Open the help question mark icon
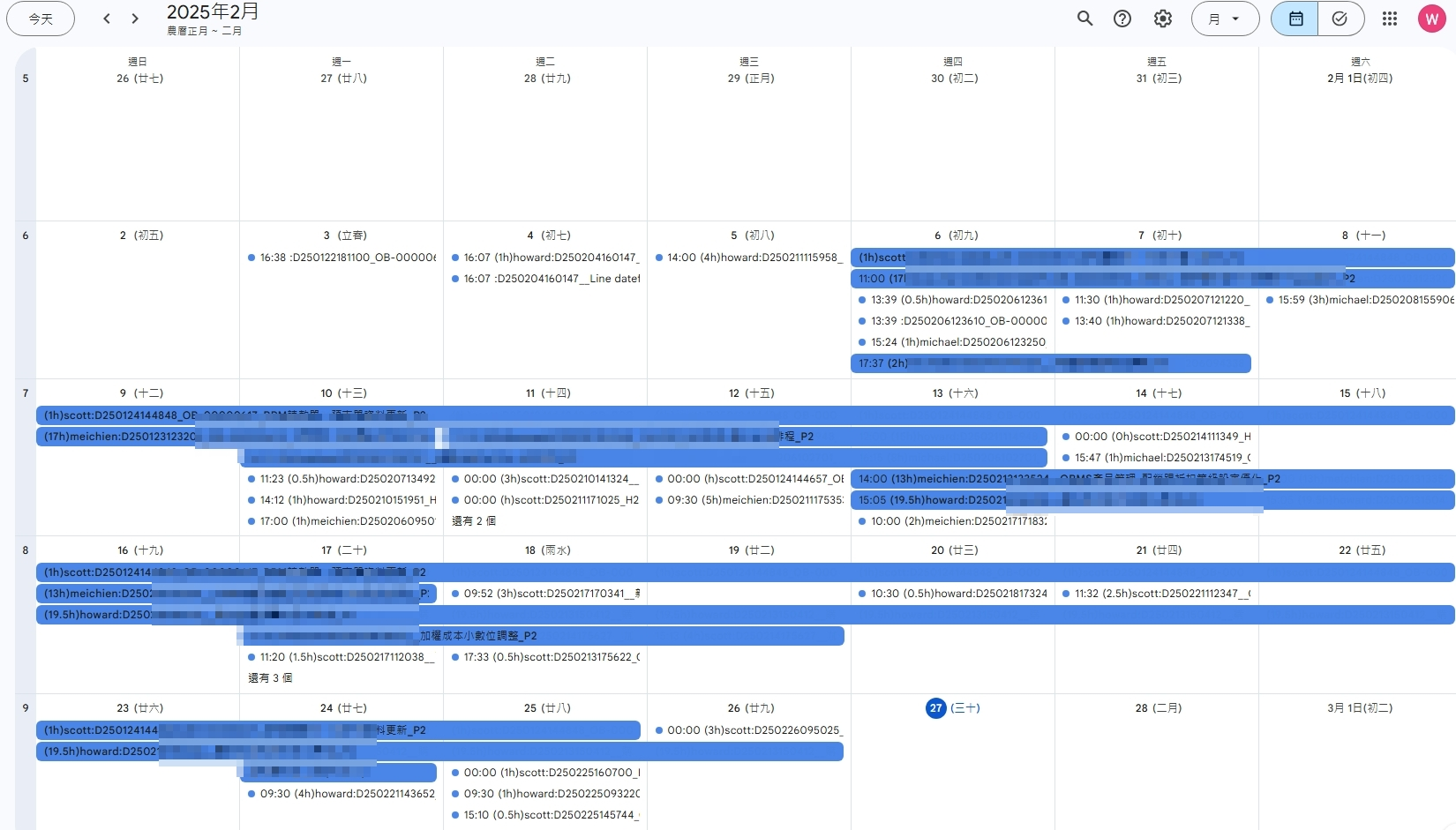Viewport: 1456px width, 830px height. tap(1122, 19)
